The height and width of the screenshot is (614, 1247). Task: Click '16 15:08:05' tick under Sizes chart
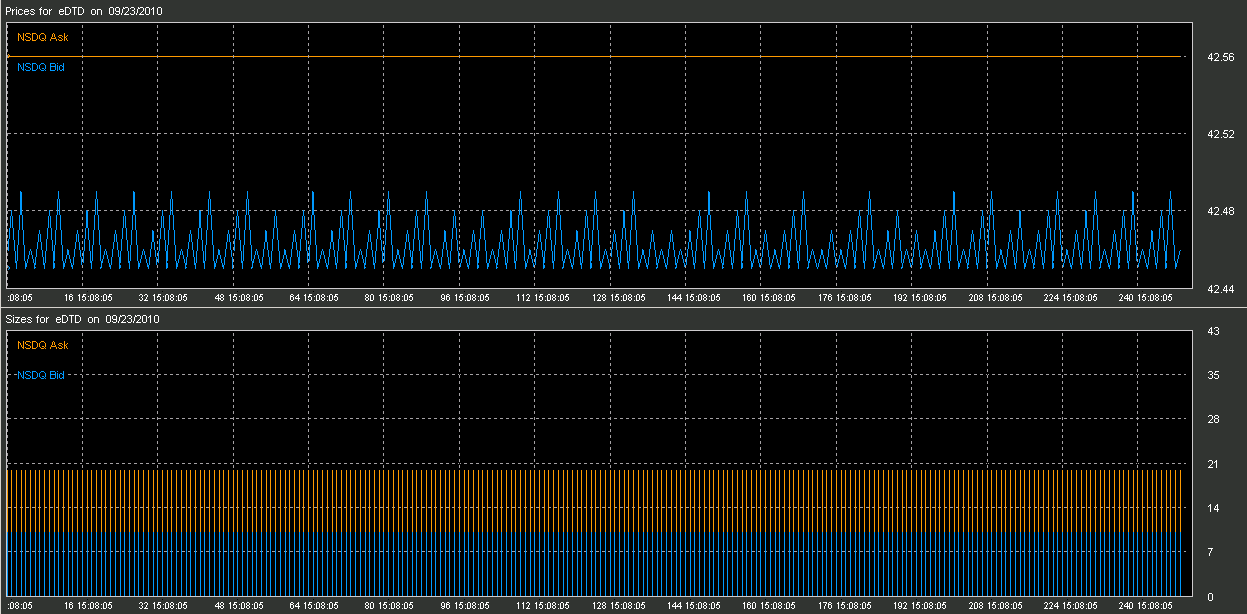(88, 606)
